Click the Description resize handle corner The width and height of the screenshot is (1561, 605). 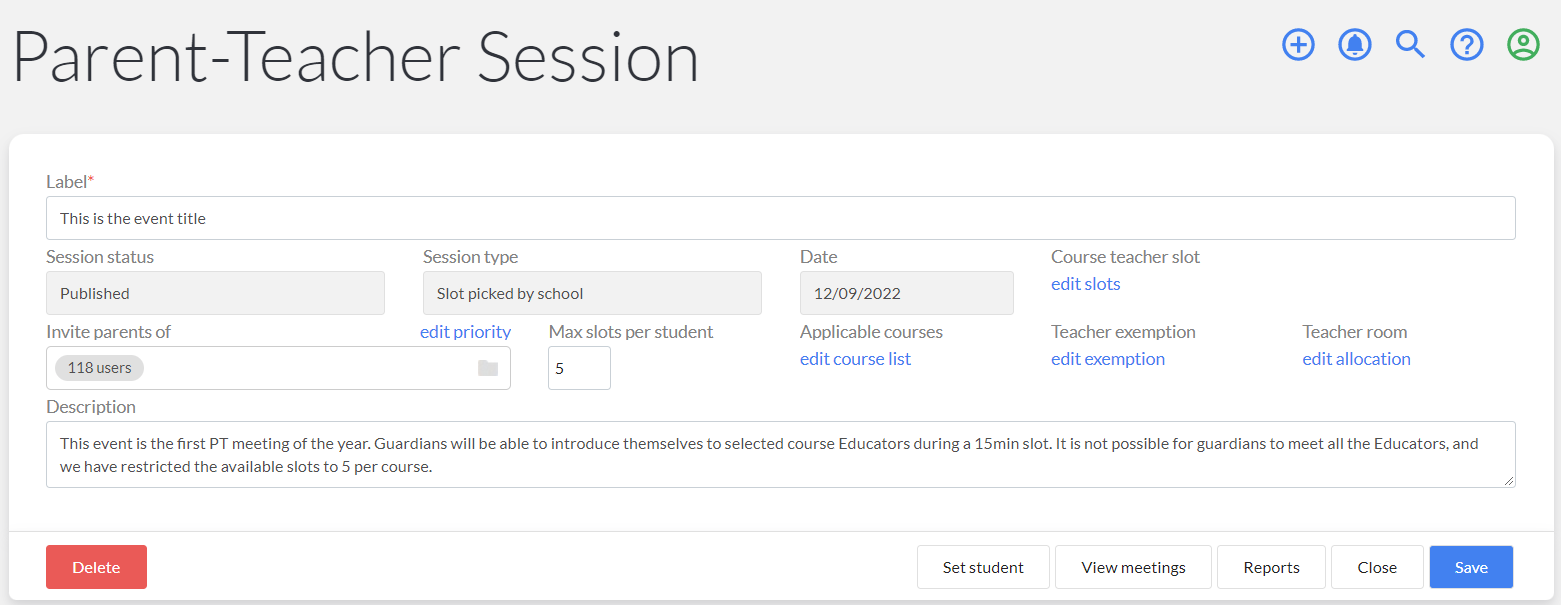pyautogui.click(x=1508, y=481)
